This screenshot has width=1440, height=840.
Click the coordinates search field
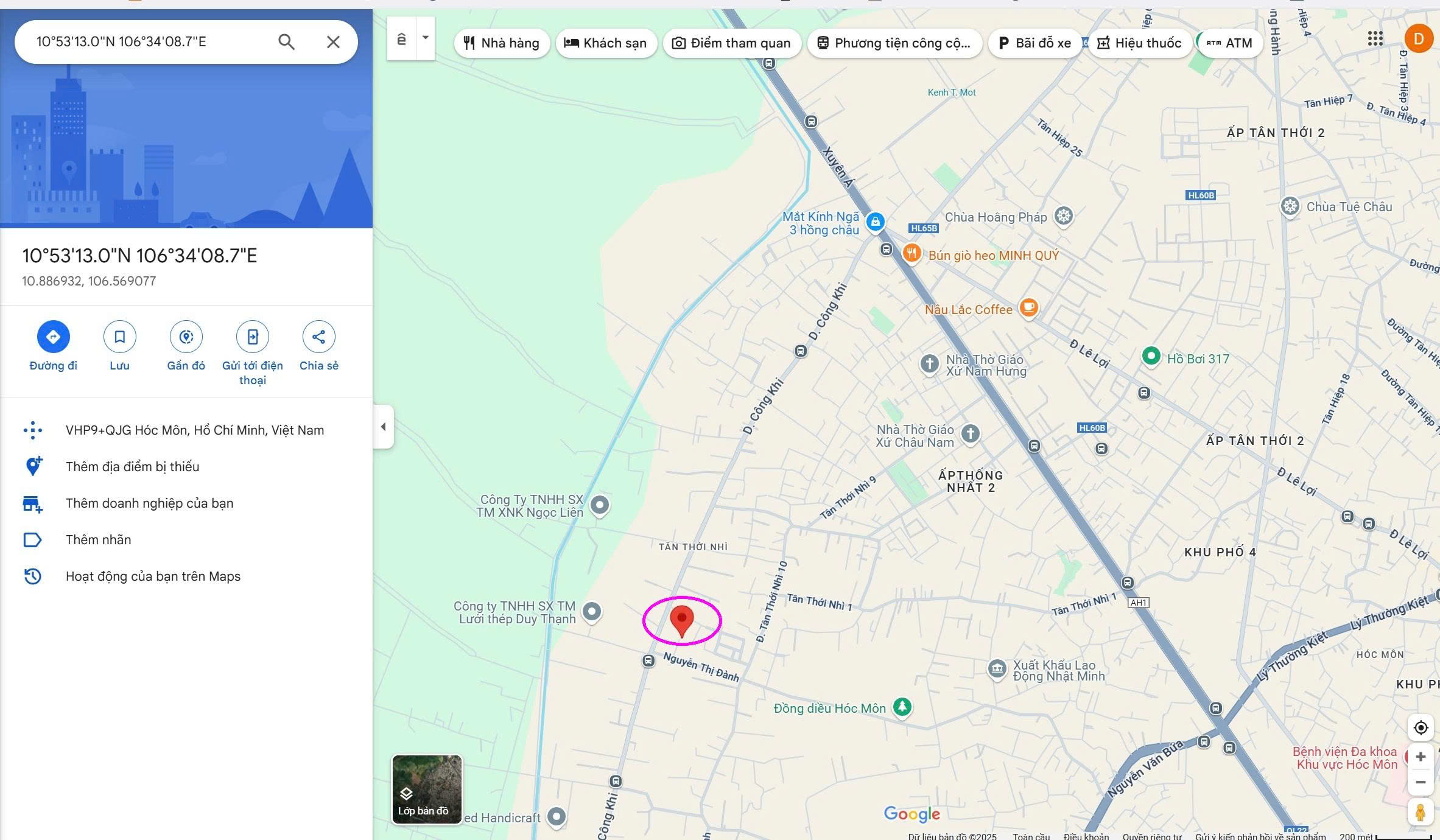146,42
